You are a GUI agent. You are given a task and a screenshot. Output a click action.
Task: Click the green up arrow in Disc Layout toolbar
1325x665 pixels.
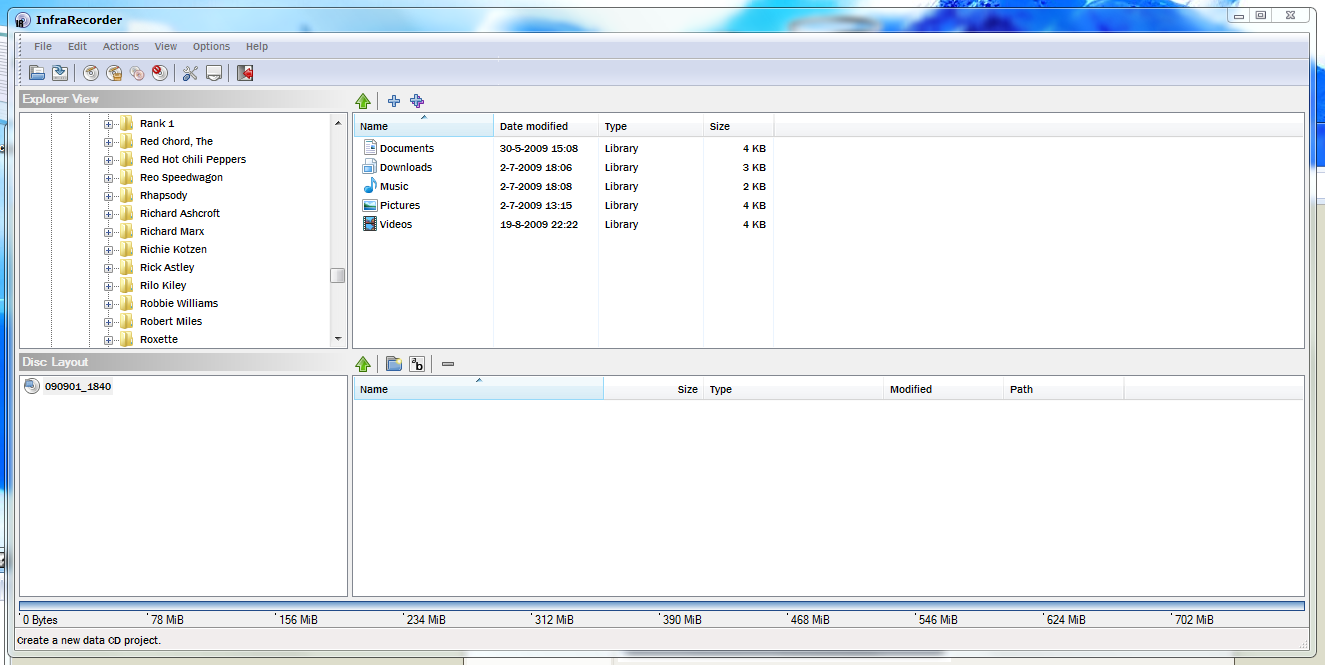(x=363, y=364)
